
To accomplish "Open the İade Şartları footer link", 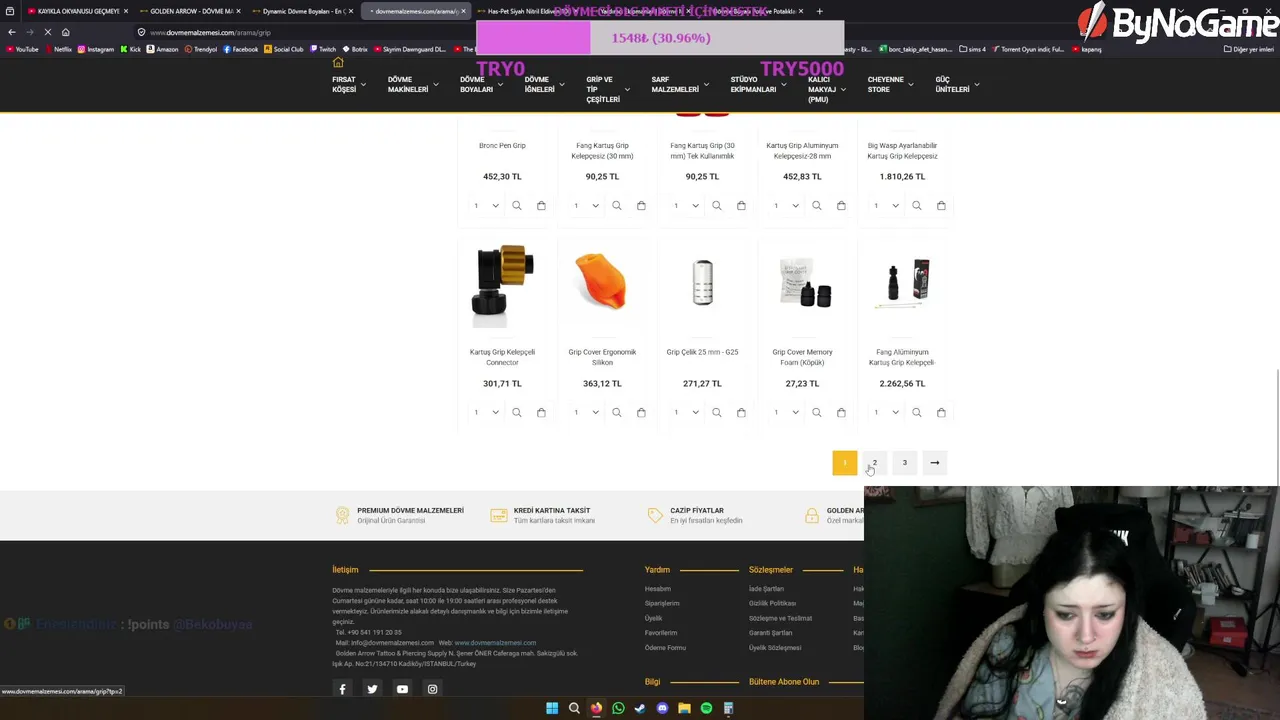I will tap(766, 589).
